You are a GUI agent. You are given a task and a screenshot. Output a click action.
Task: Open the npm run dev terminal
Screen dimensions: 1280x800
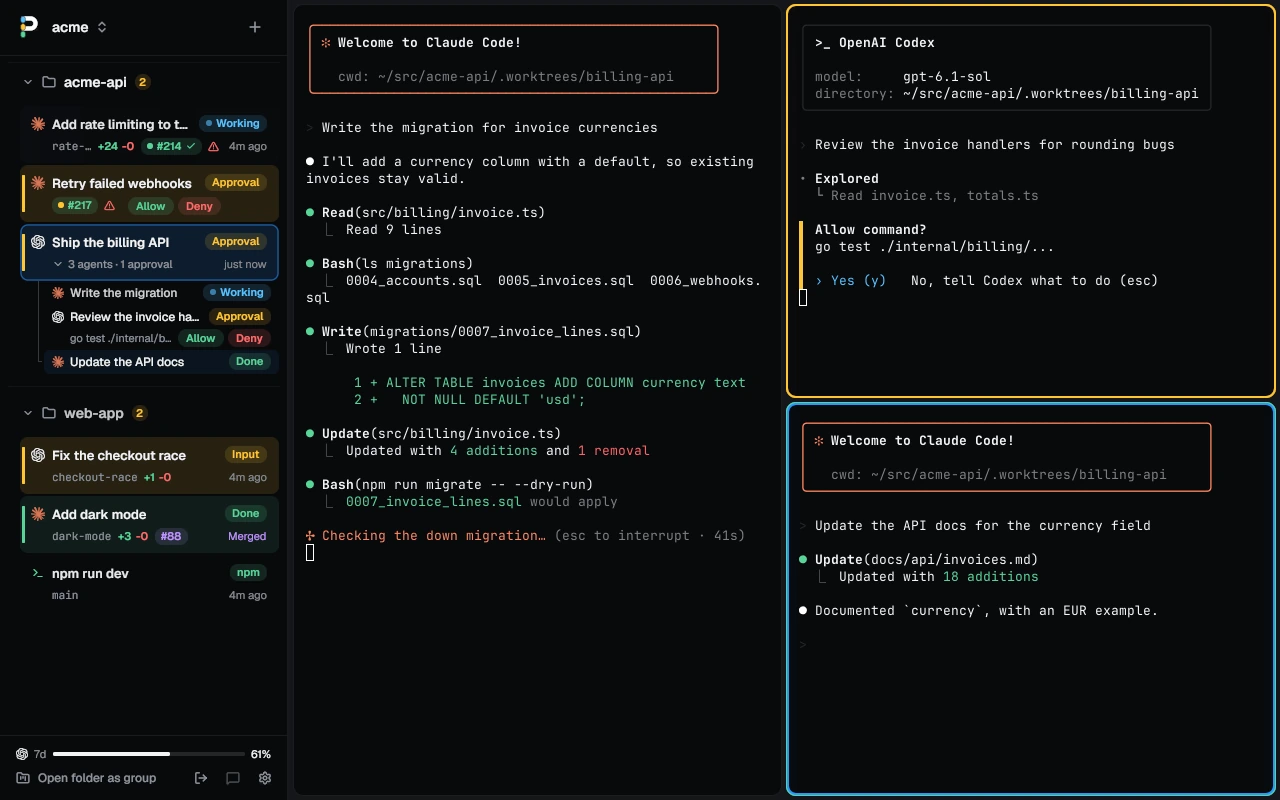point(149,584)
